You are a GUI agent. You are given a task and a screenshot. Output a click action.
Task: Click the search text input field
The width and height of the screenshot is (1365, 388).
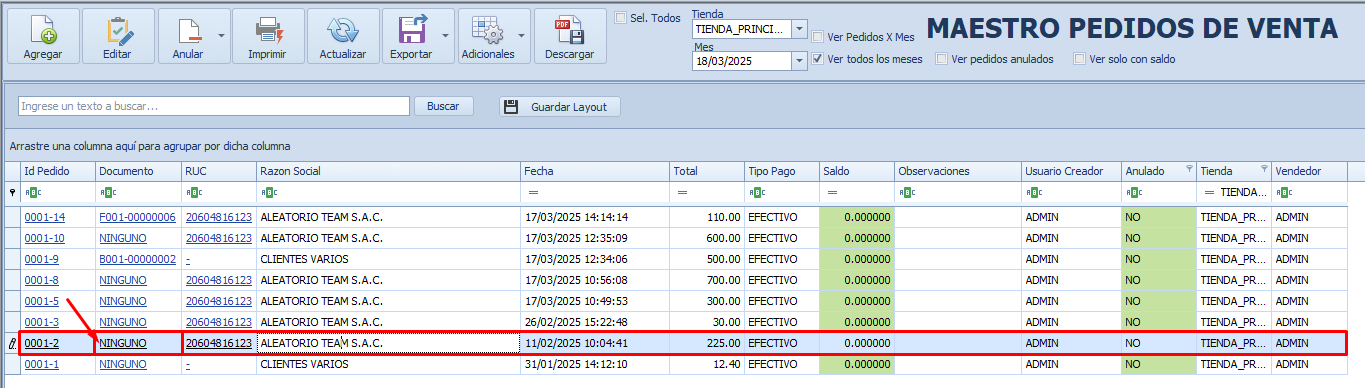click(214, 106)
